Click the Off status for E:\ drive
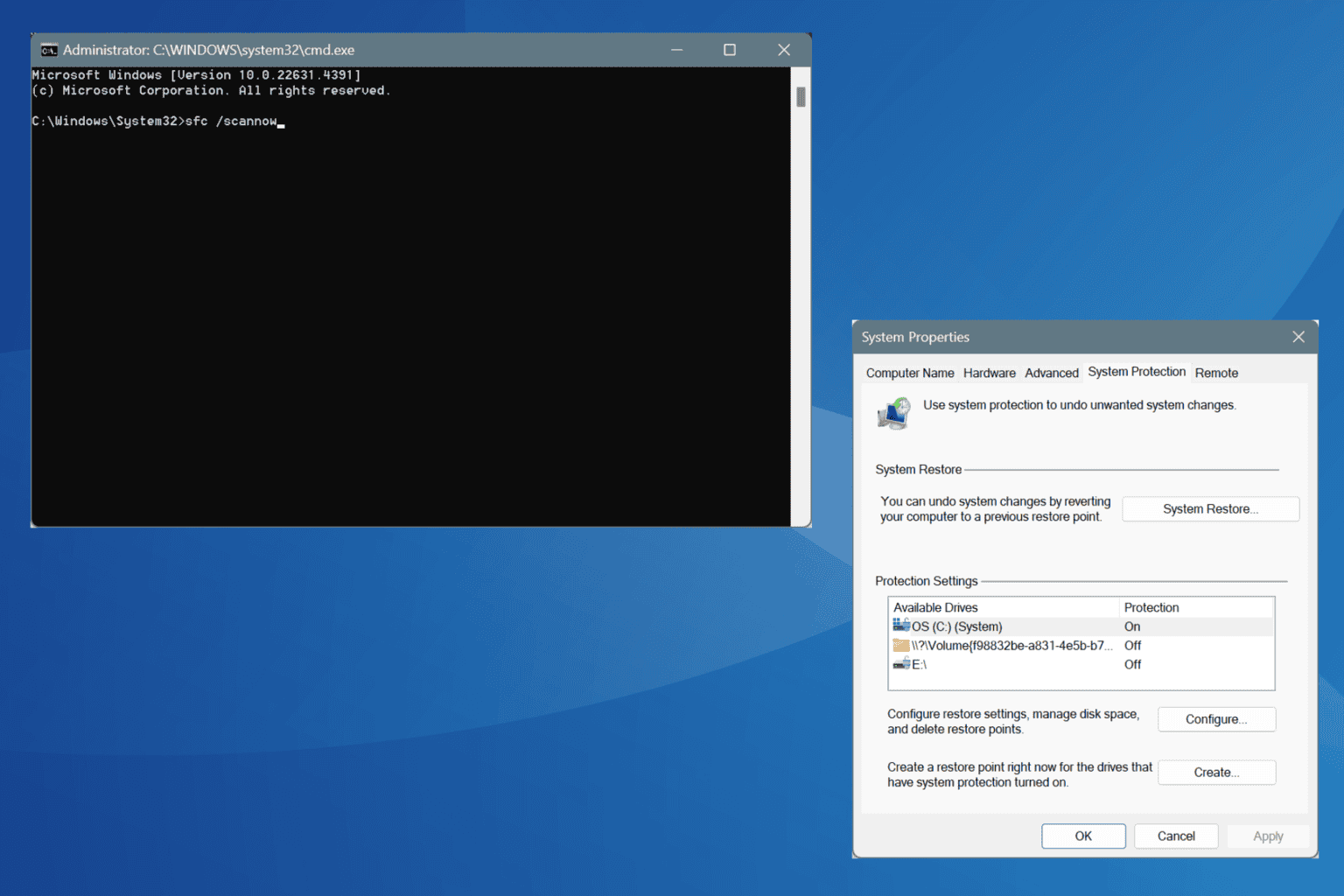Image resolution: width=1344 pixels, height=896 pixels. [1132, 665]
